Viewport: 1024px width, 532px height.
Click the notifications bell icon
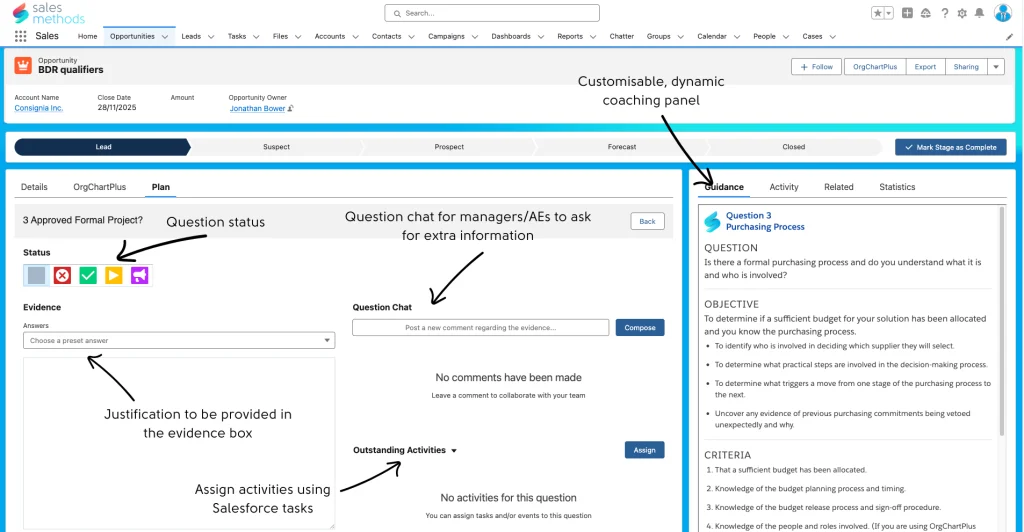978,13
